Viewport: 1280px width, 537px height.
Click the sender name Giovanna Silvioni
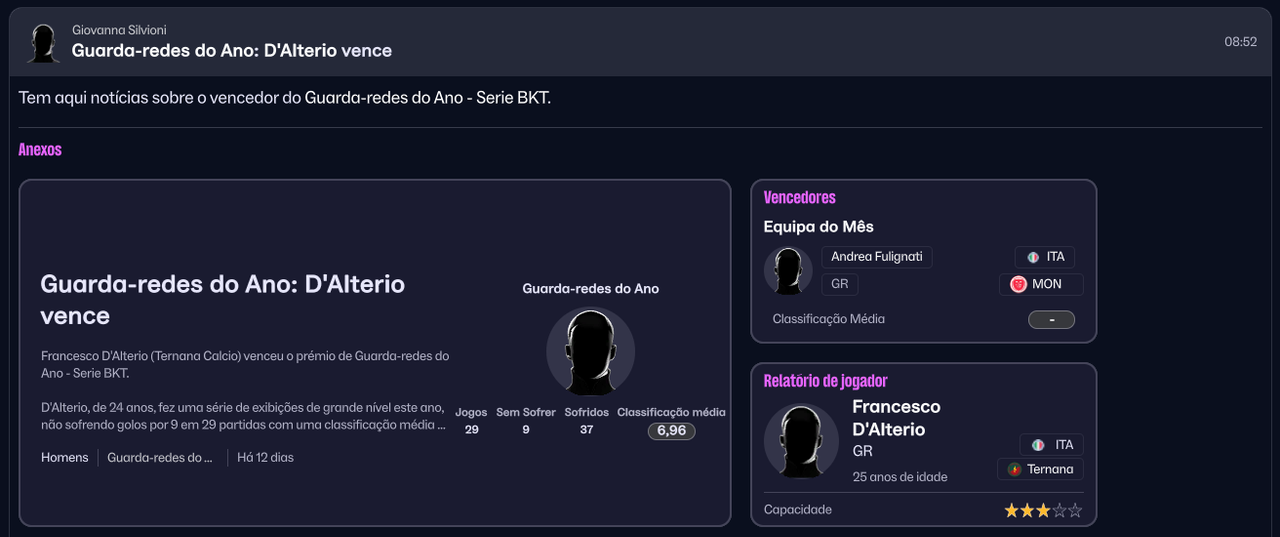pos(119,31)
